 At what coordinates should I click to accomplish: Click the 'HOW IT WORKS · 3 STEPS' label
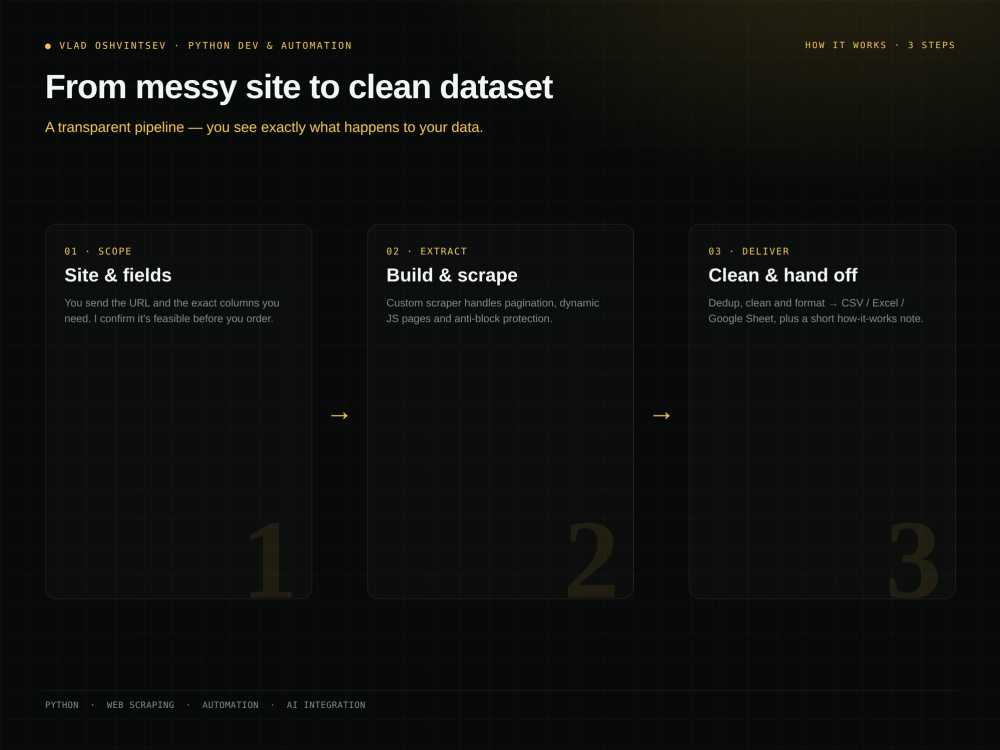[x=880, y=45]
